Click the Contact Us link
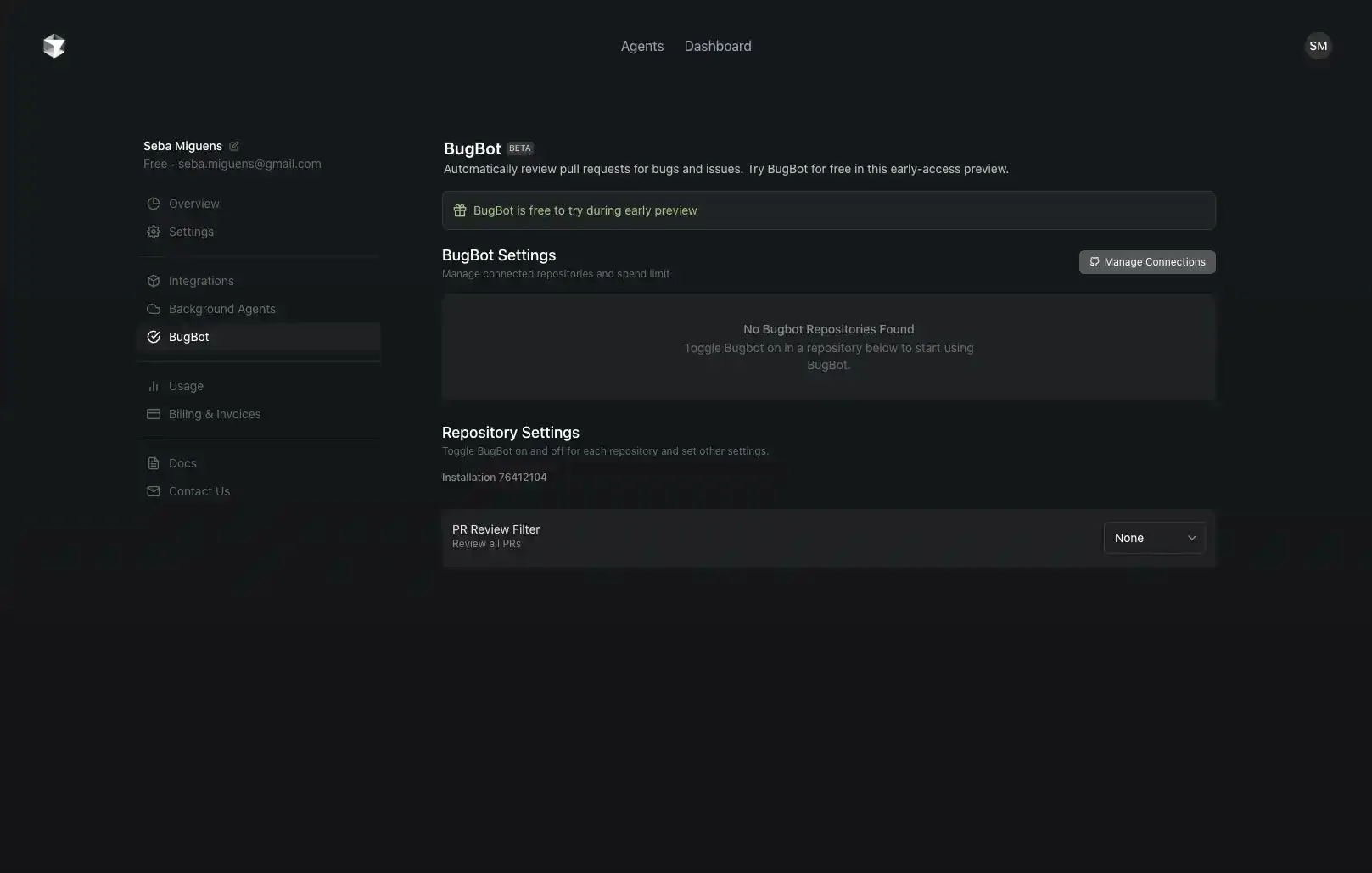The width and height of the screenshot is (1372, 873). 259,491
